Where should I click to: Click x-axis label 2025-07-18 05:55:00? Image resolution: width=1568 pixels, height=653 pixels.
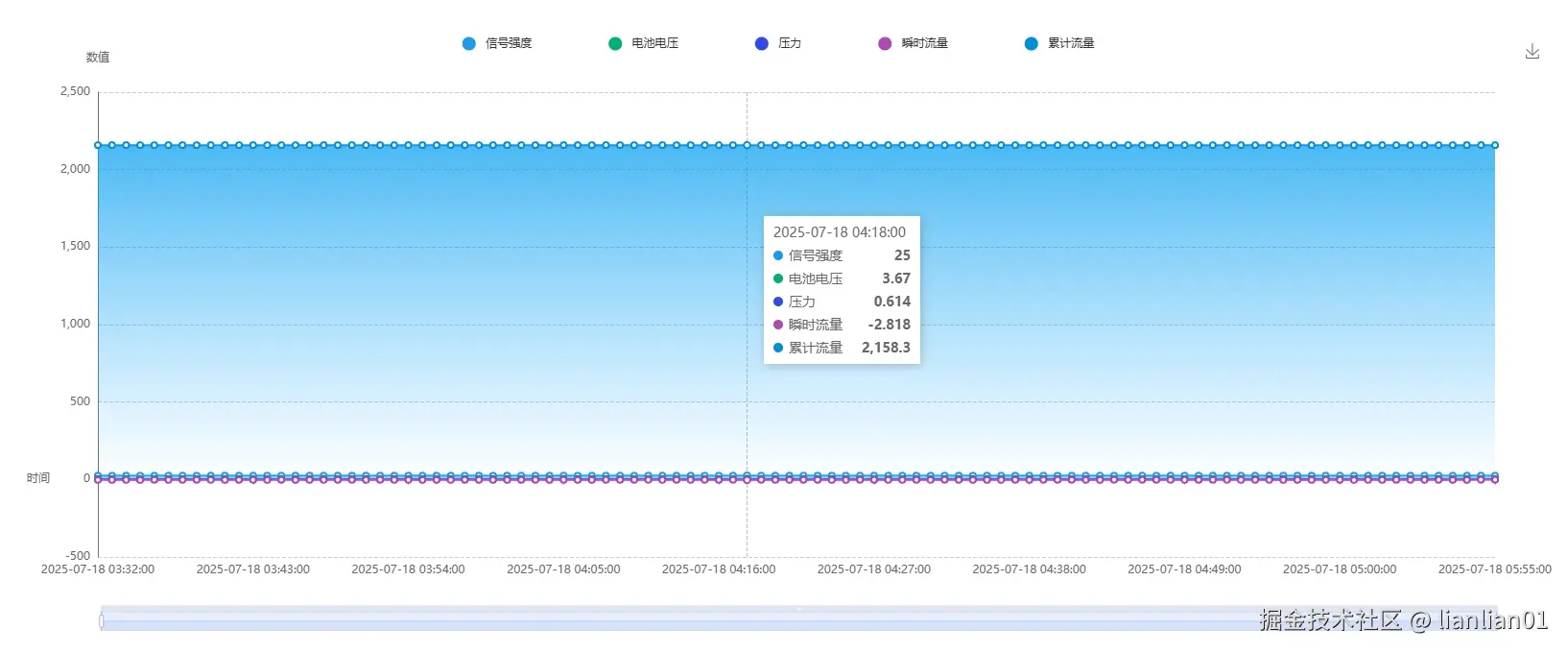coord(1495,569)
